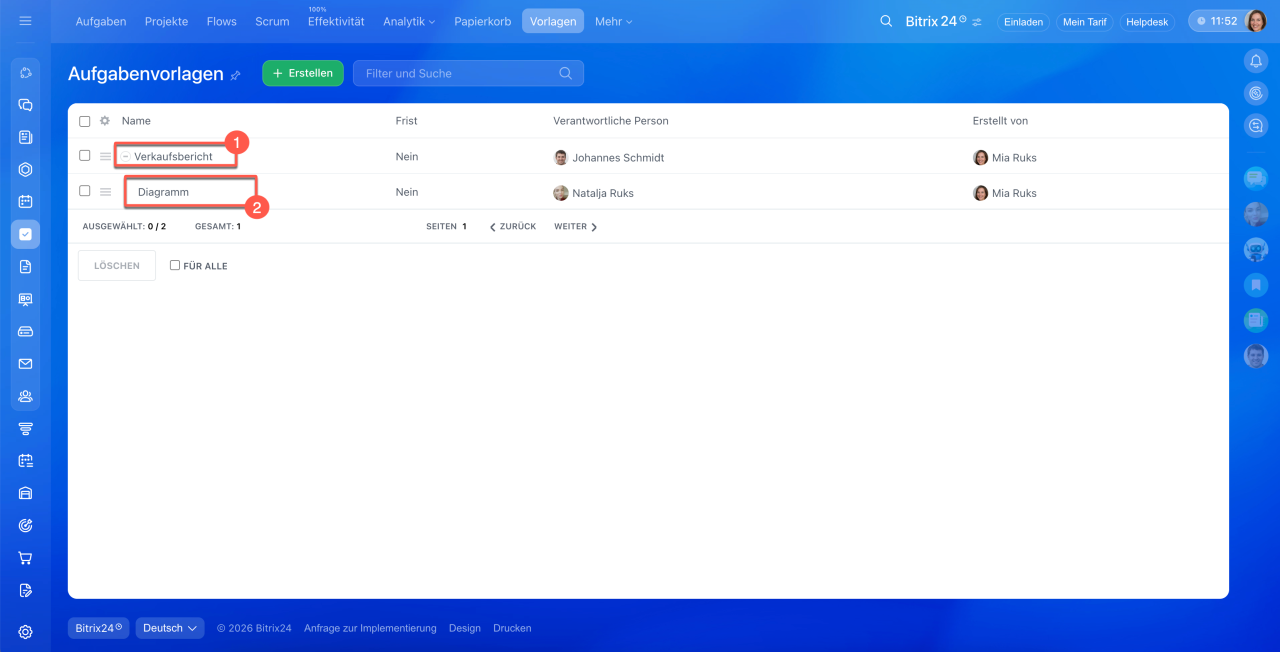
Task: Open the Diagramm template
Action: [163, 192]
